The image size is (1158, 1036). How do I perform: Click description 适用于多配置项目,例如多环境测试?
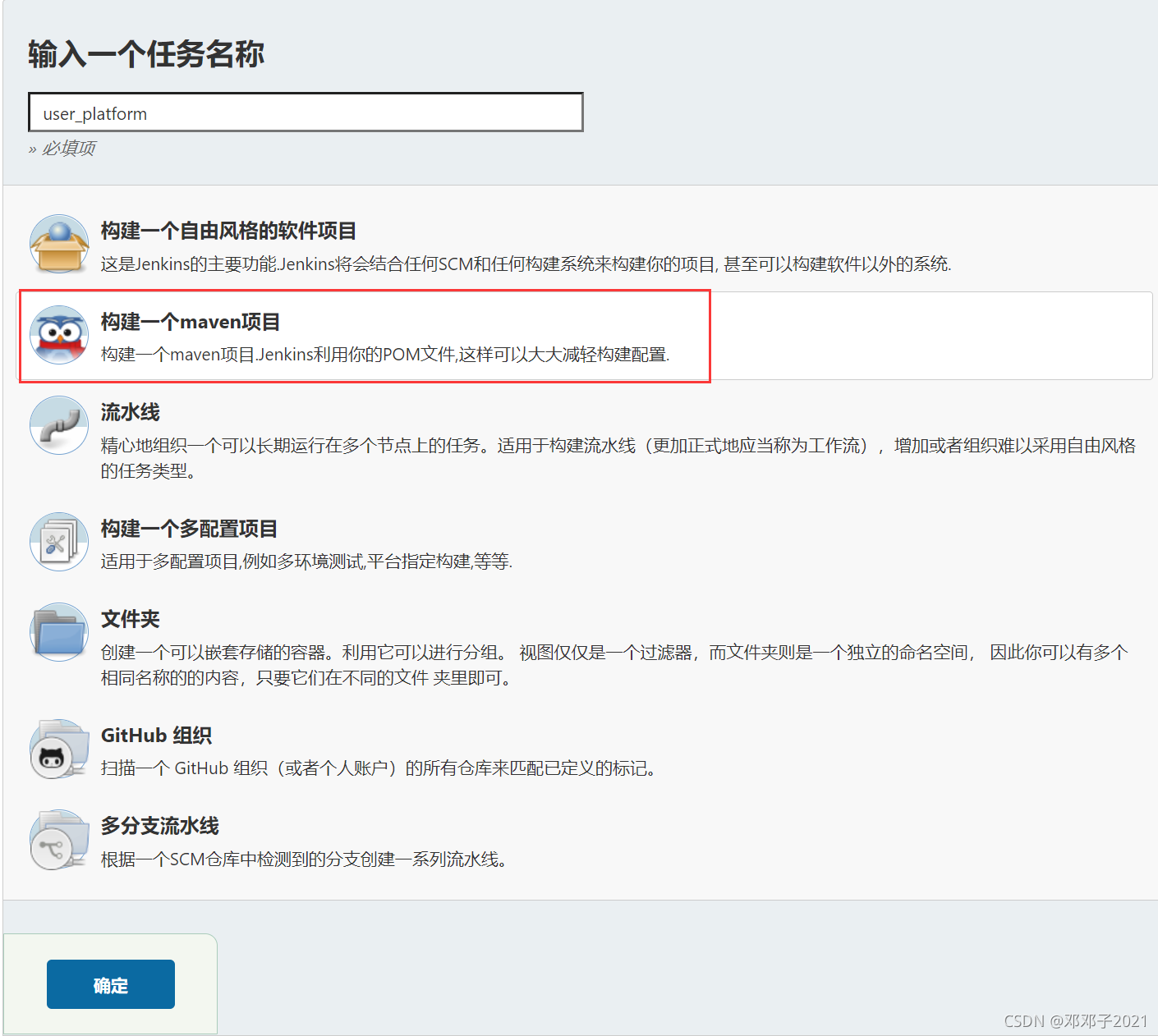pos(306,562)
